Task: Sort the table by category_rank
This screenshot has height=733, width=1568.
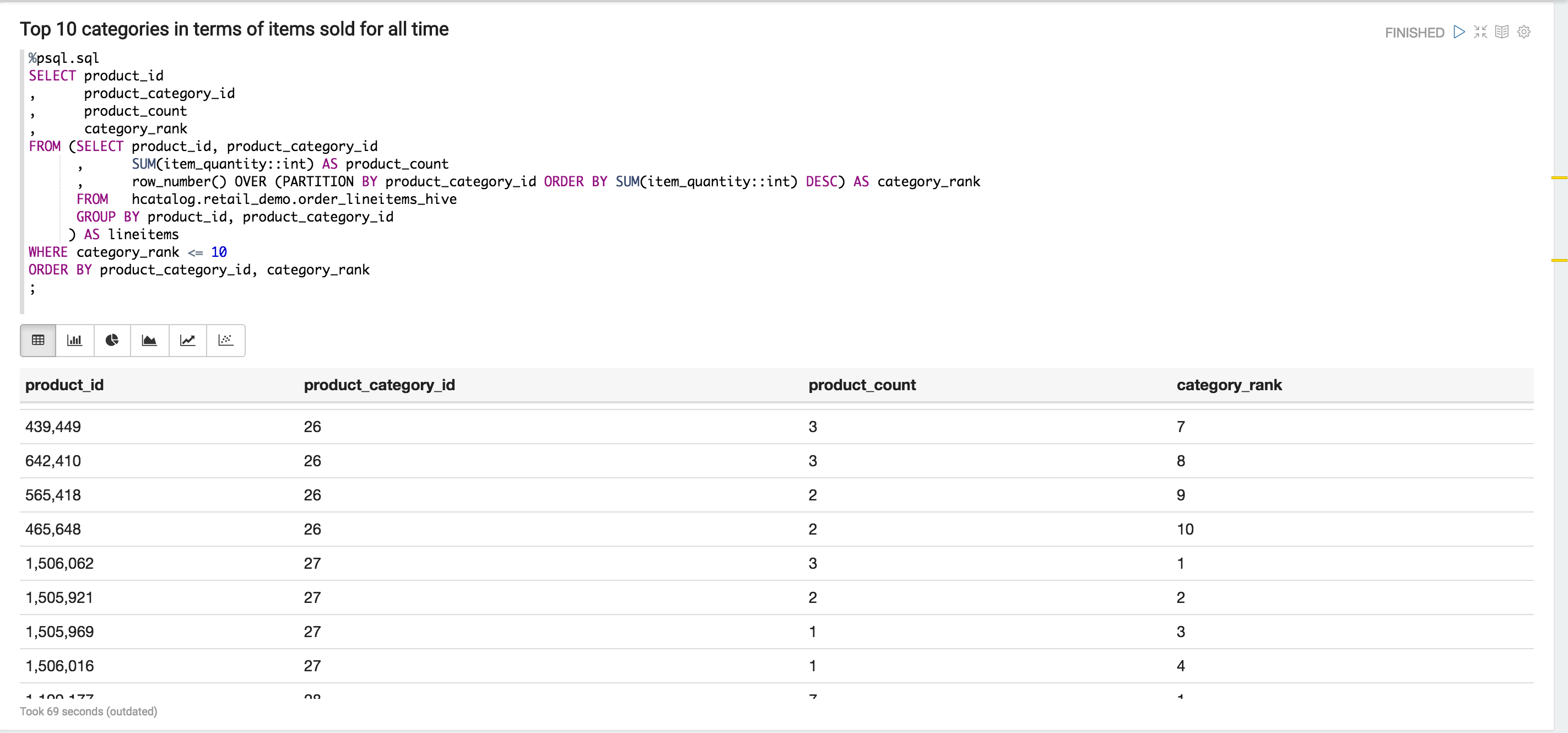Action: click(1229, 385)
